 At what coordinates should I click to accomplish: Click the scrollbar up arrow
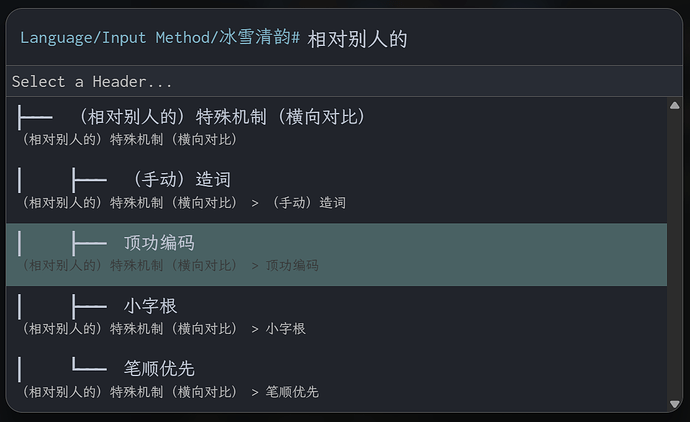(675, 105)
